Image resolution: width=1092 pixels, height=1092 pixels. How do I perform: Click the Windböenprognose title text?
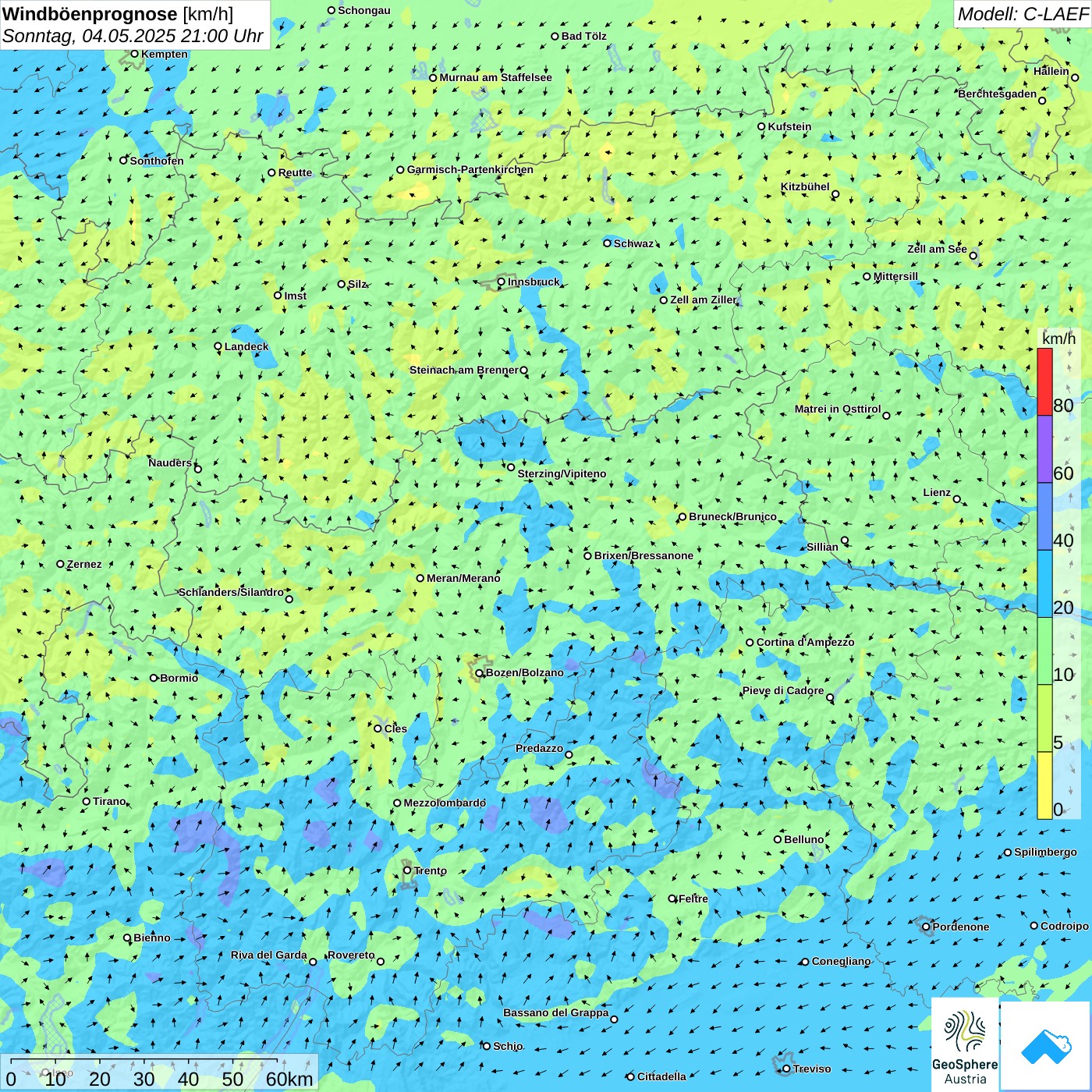tap(90, 14)
